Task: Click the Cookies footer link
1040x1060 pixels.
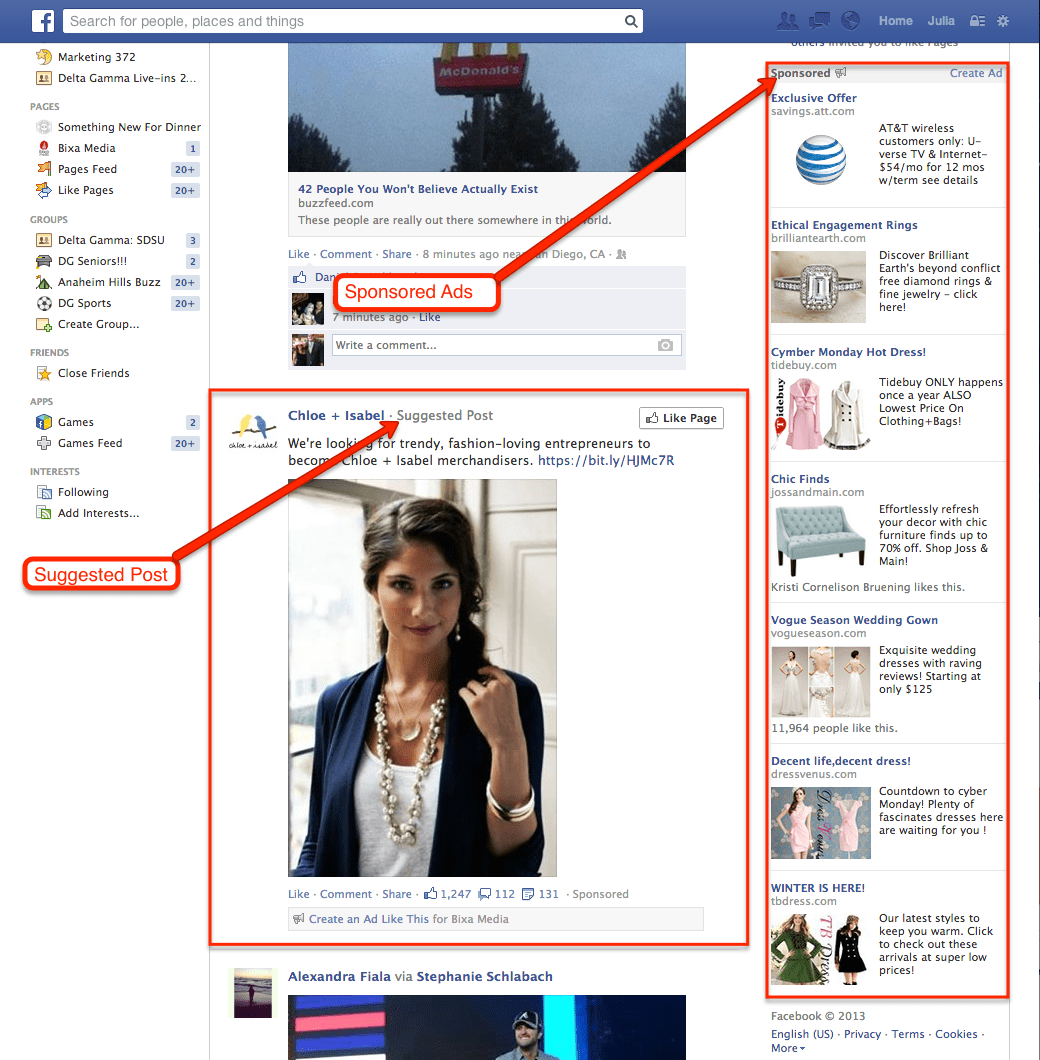Action: coord(956,1034)
